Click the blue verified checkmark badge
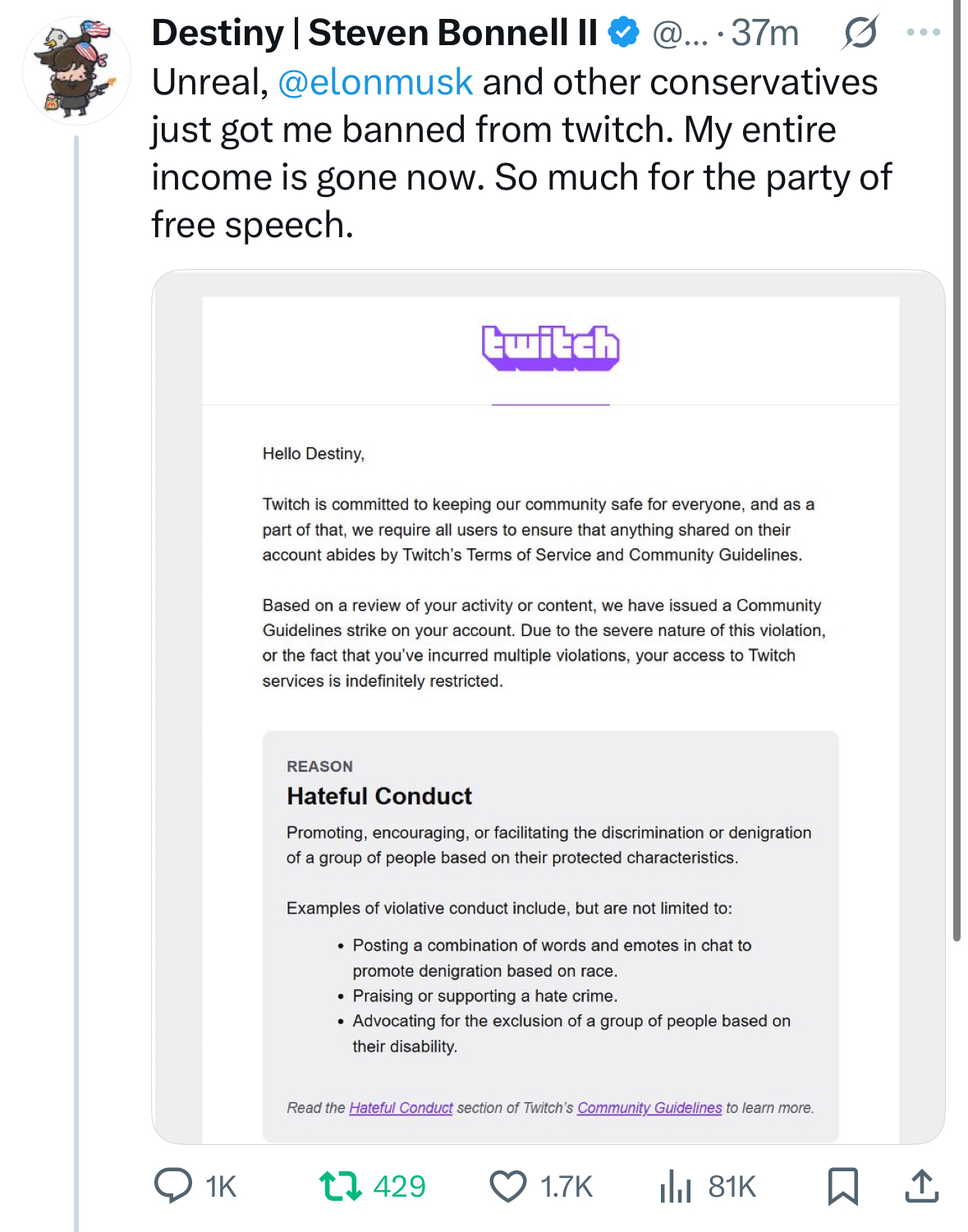 click(x=623, y=33)
